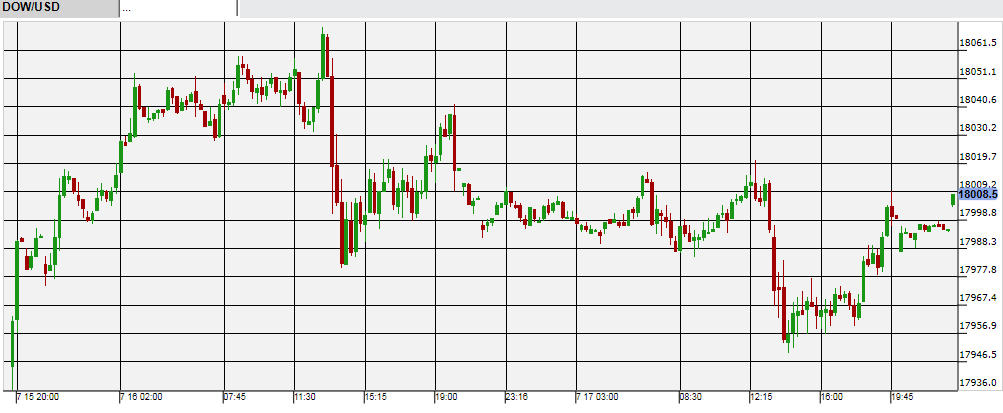The image size is (1003, 413).
Task: Click the 17946.5 price axis label
Action: (978, 355)
